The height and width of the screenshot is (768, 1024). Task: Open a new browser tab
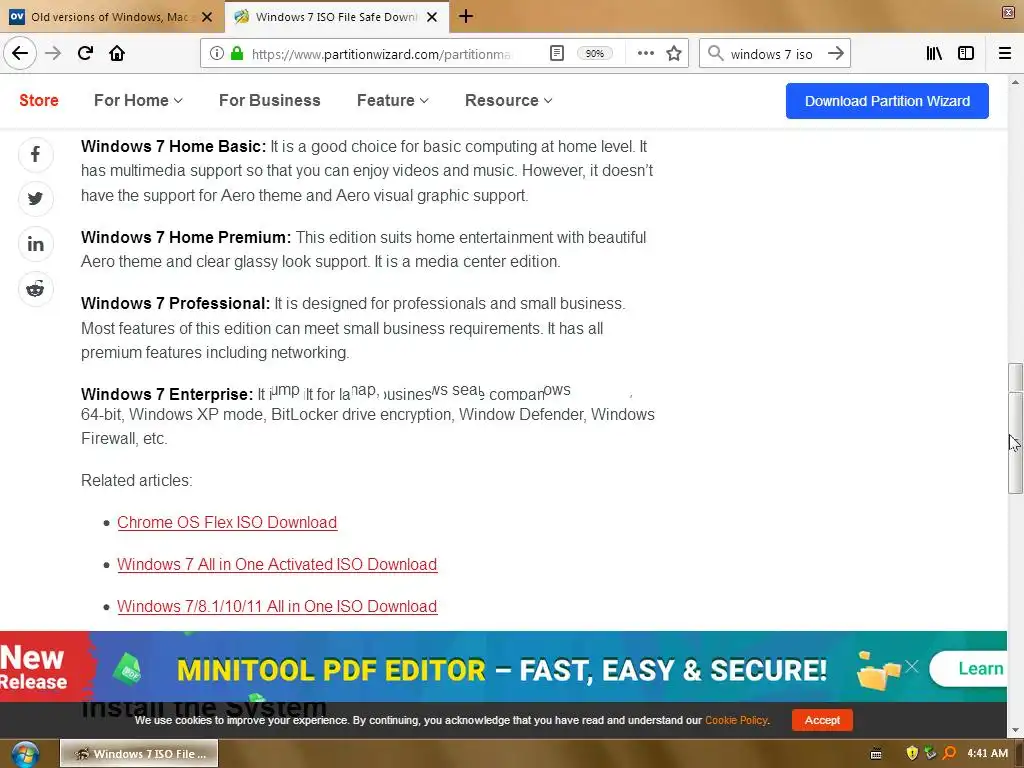click(x=466, y=16)
